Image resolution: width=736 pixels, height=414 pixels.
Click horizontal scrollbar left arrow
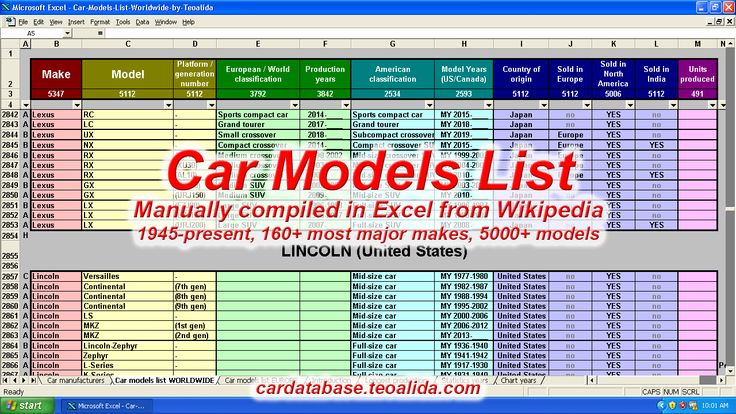pos(592,380)
